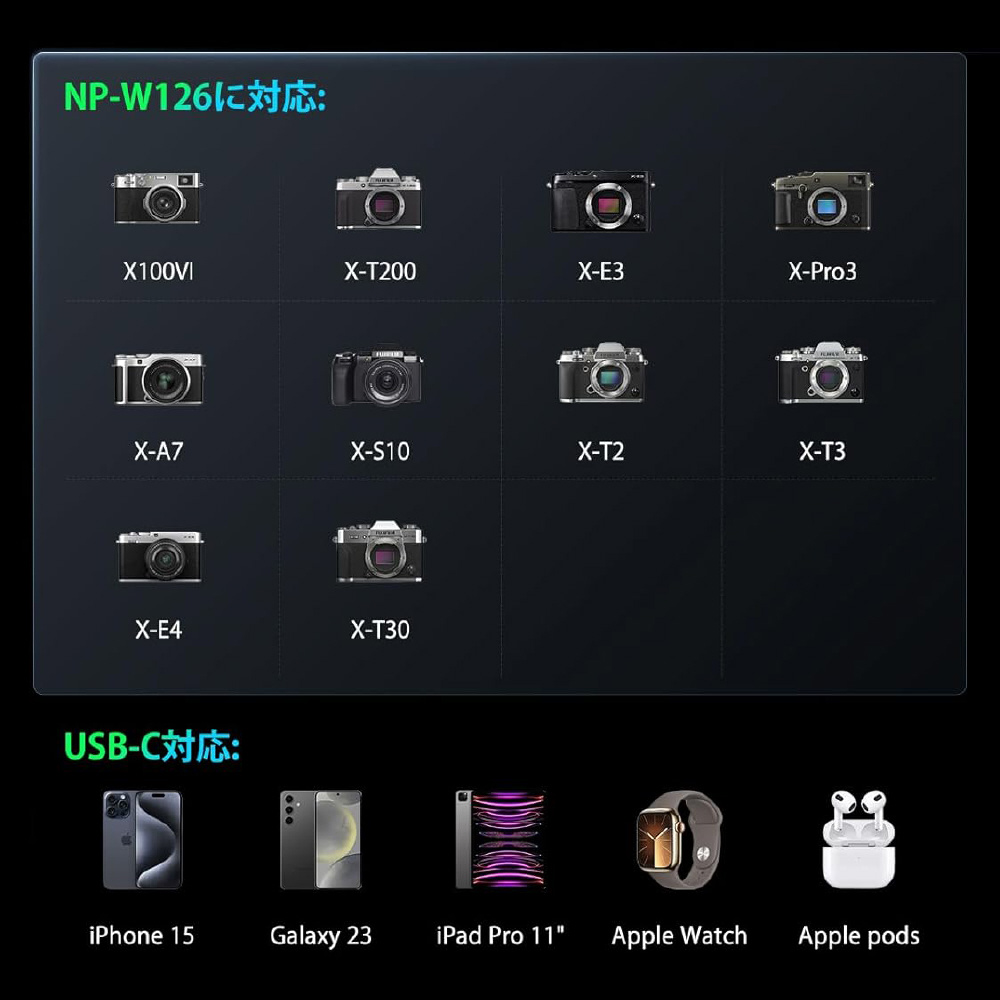This screenshot has height=1000, width=1000.
Task: Click the USB-C heading text
Action: pyautogui.click(x=152, y=746)
